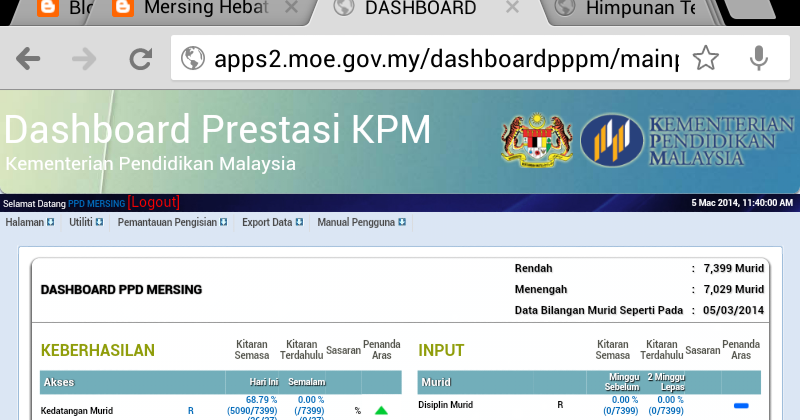Screen dimensions: 800x420
Task: Click the 68.79 % attendance value
Action: pos(261,400)
